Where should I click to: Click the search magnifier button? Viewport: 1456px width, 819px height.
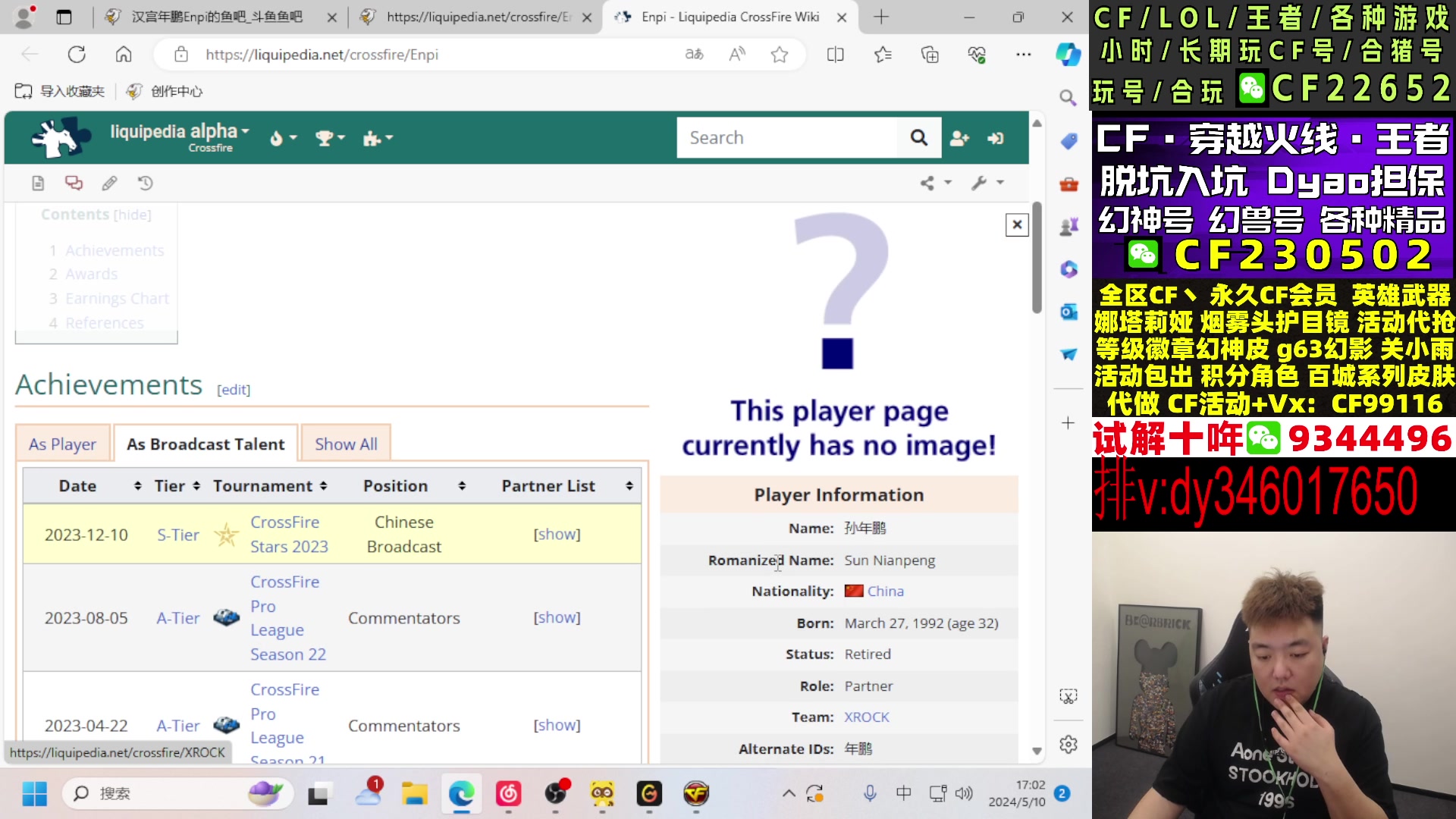[919, 137]
